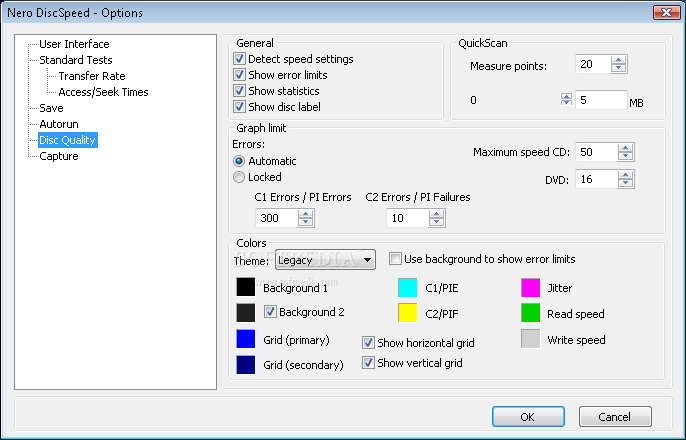Select the Autorun options page
Screen dimensions: 686x440
(59, 124)
